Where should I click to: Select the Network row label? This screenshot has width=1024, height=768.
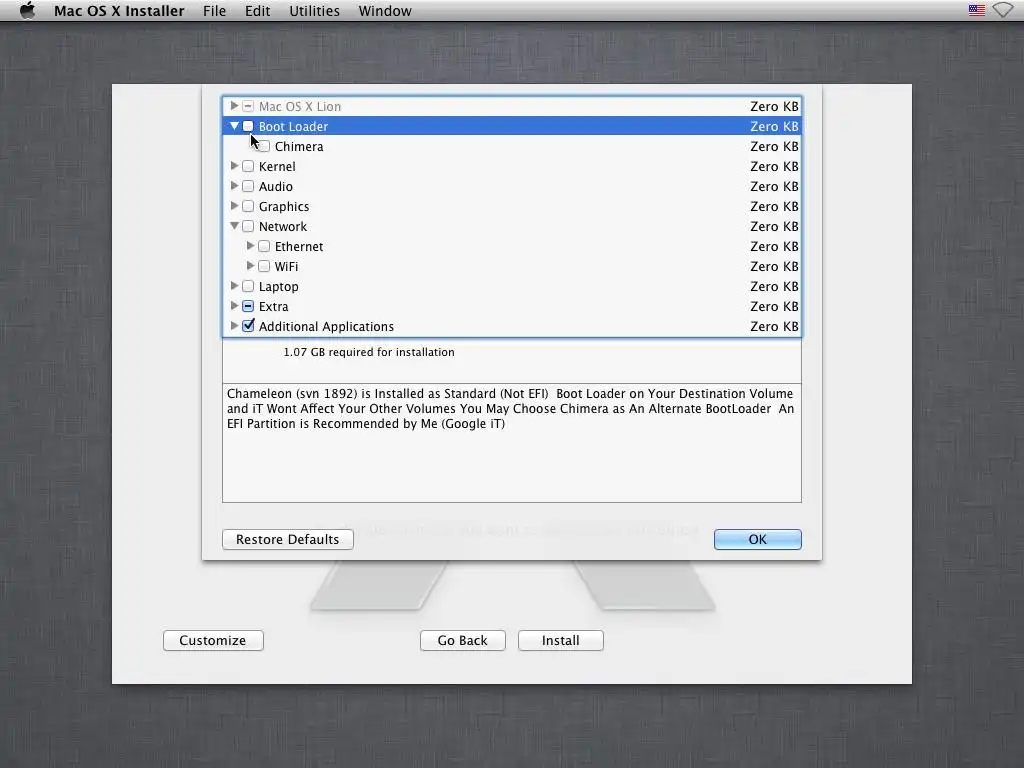coord(283,227)
